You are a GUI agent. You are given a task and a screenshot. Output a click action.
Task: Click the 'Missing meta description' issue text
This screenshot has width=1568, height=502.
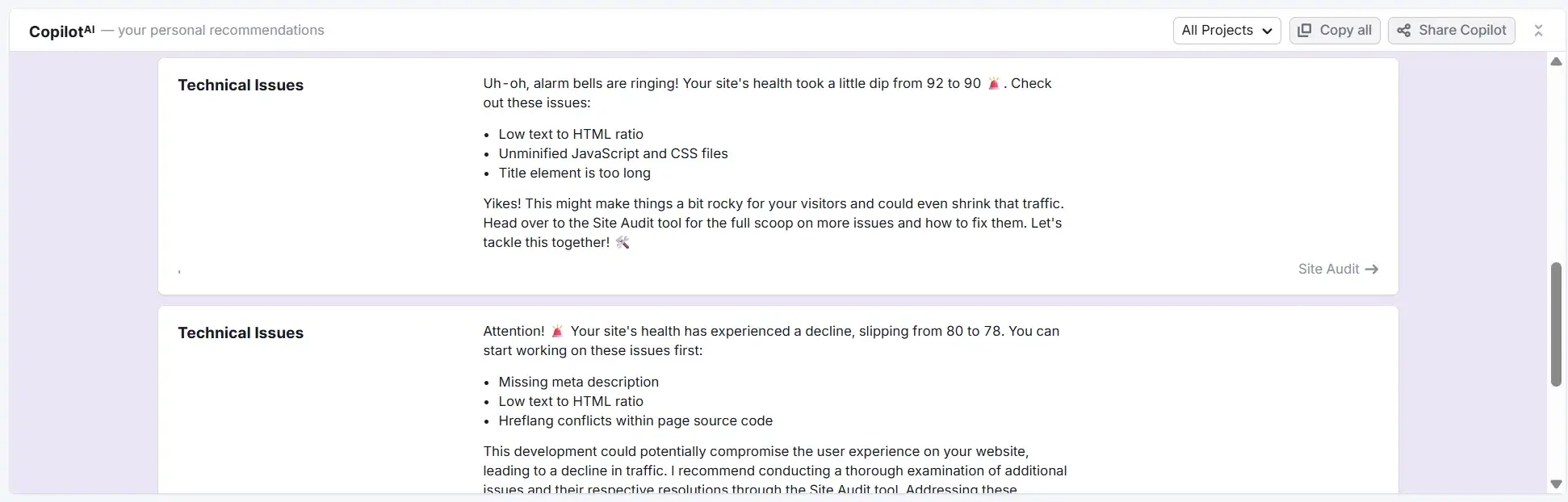[x=578, y=382]
